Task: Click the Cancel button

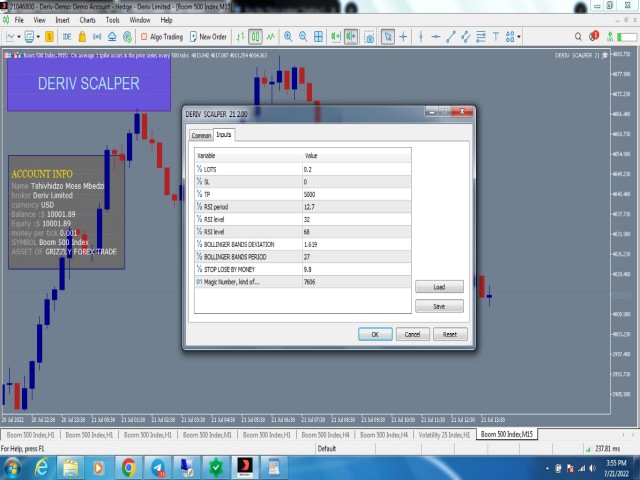Action: [x=412, y=334]
